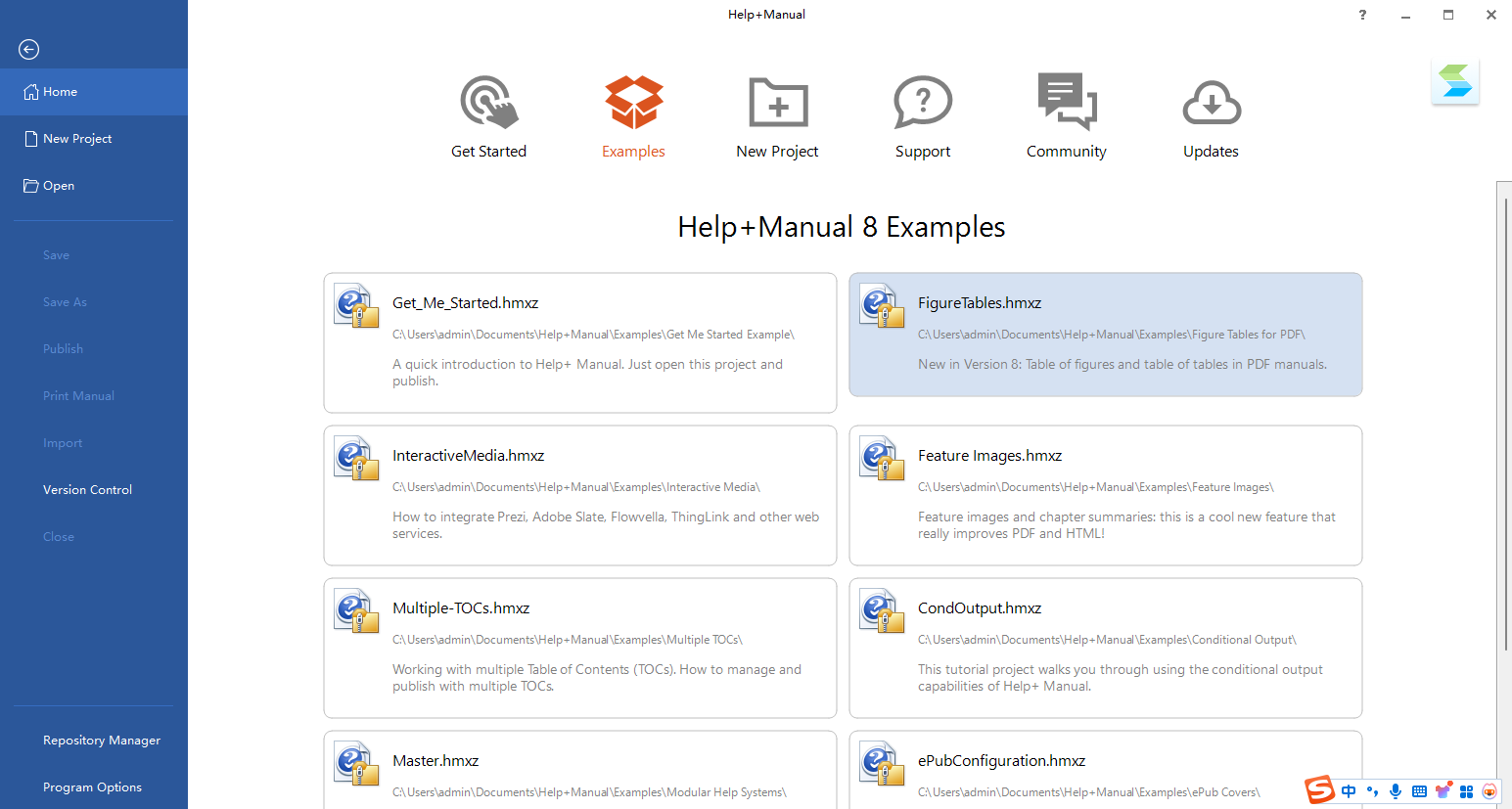1512x809 pixels.
Task: Click the Get_Me_Started.hmxz file icon
Action: tap(356, 305)
